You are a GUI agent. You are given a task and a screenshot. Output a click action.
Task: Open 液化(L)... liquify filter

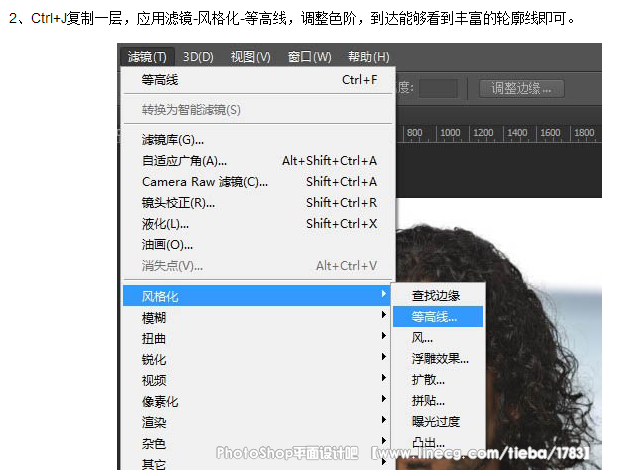[x=259, y=224]
